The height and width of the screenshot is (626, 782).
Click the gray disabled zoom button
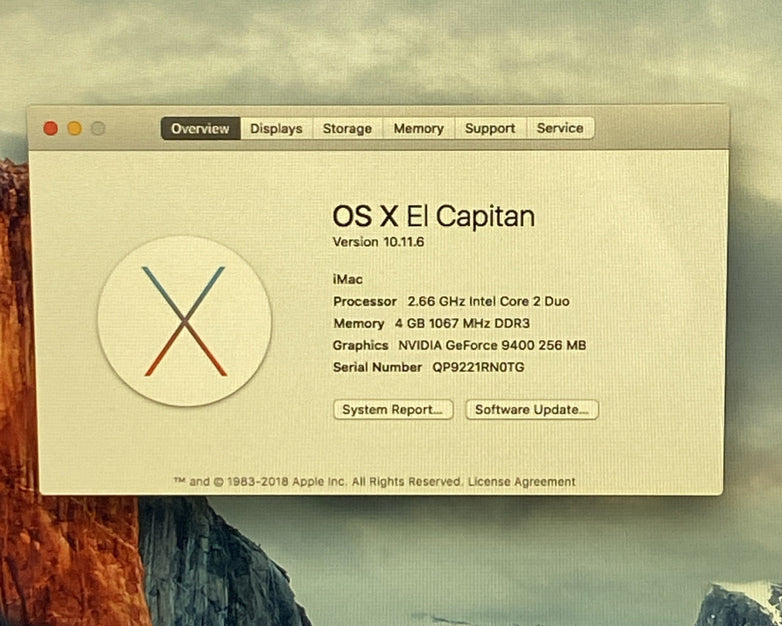tap(98, 128)
